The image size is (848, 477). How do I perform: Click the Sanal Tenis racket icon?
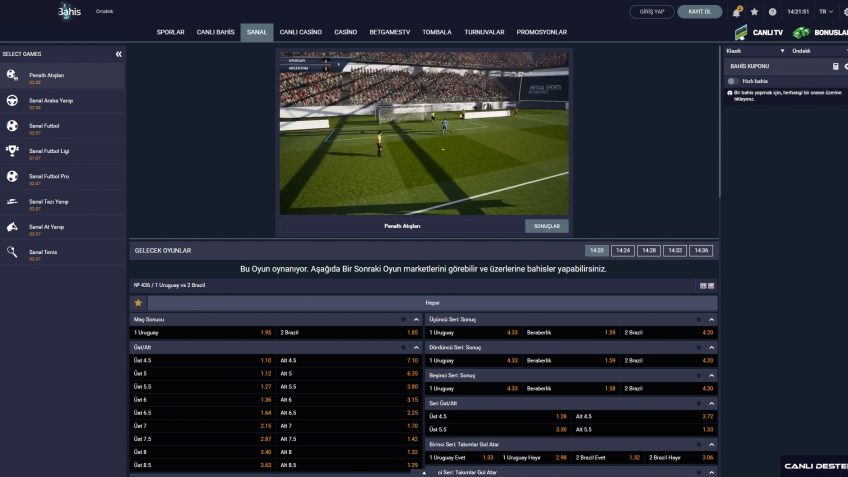tap(12, 252)
